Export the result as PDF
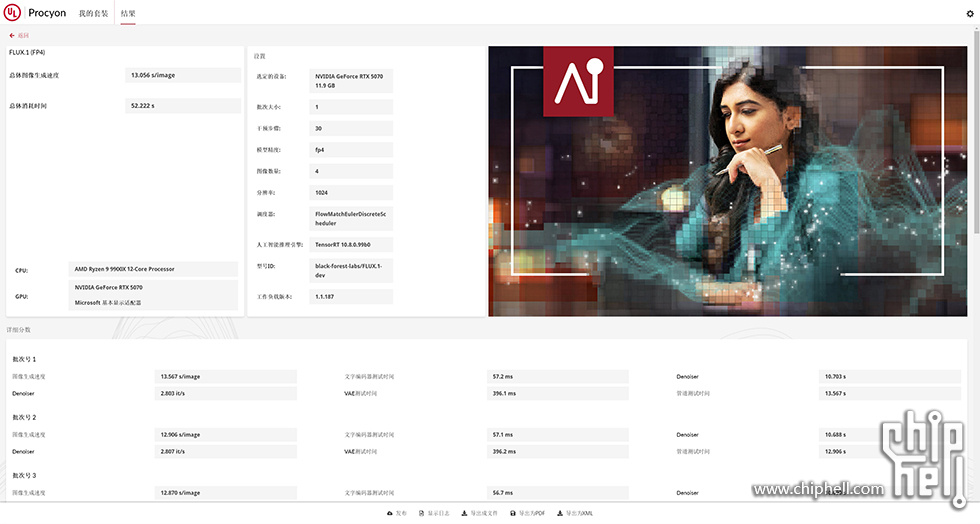 coord(528,513)
